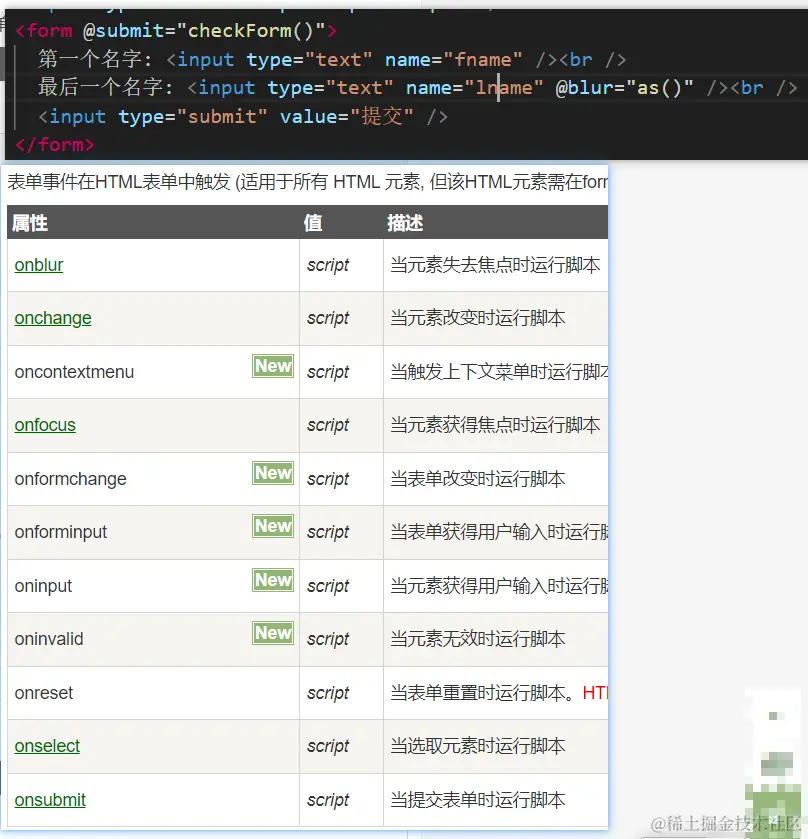The height and width of the screenshot is (839, 808).
Task: Place cursor on @submit="checkForm()" in code
Action: click(204, 30)
